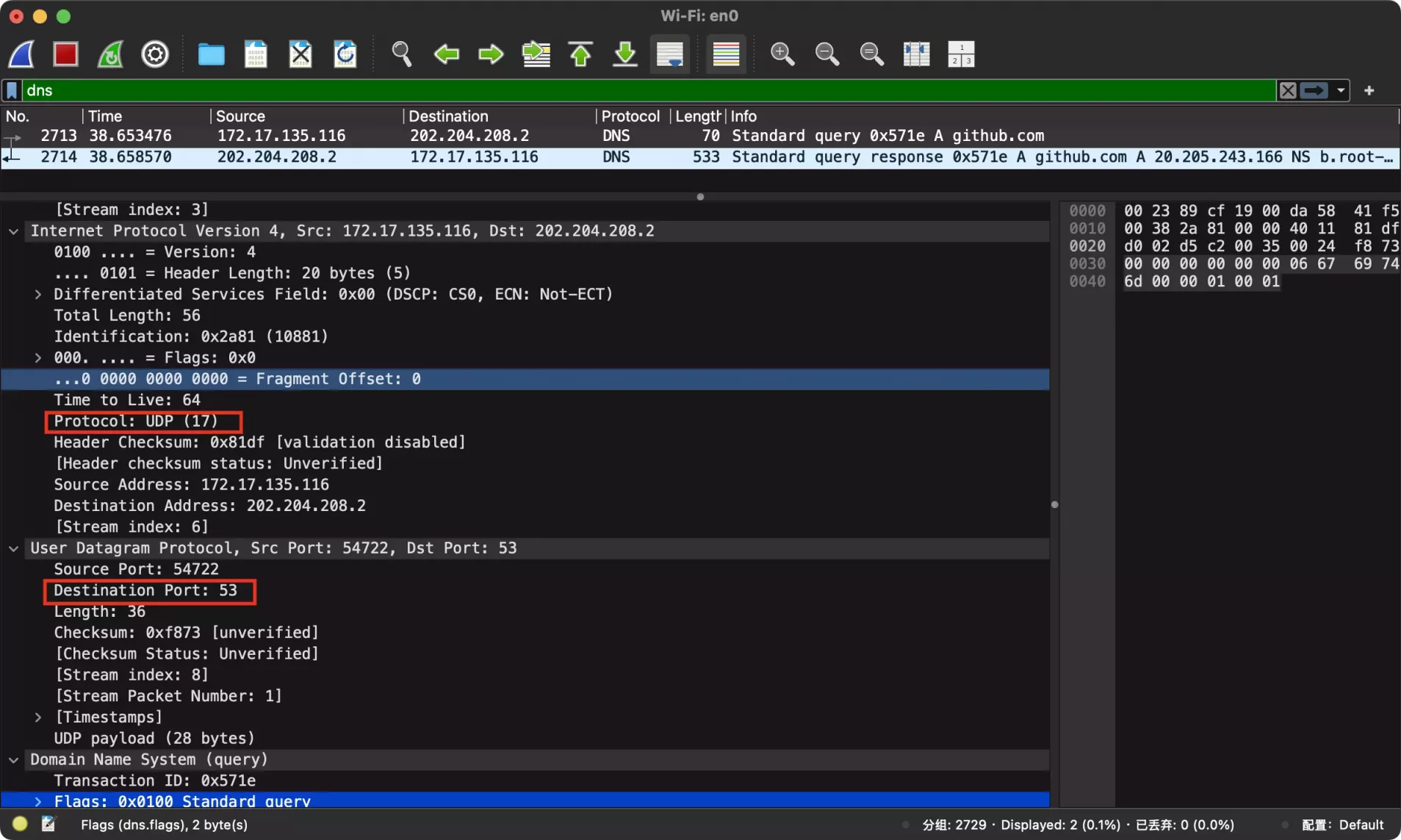Expand Differentiated Services Field row
This screenshot has height=840, width=1401.
point(37,294)
